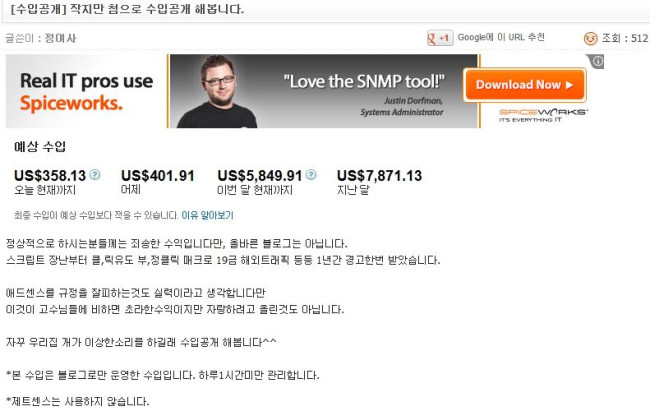Screen dimensions: 650x411
Task: Click the US$401.91 yesterday earnings figure
Action: tap(158, 175)
